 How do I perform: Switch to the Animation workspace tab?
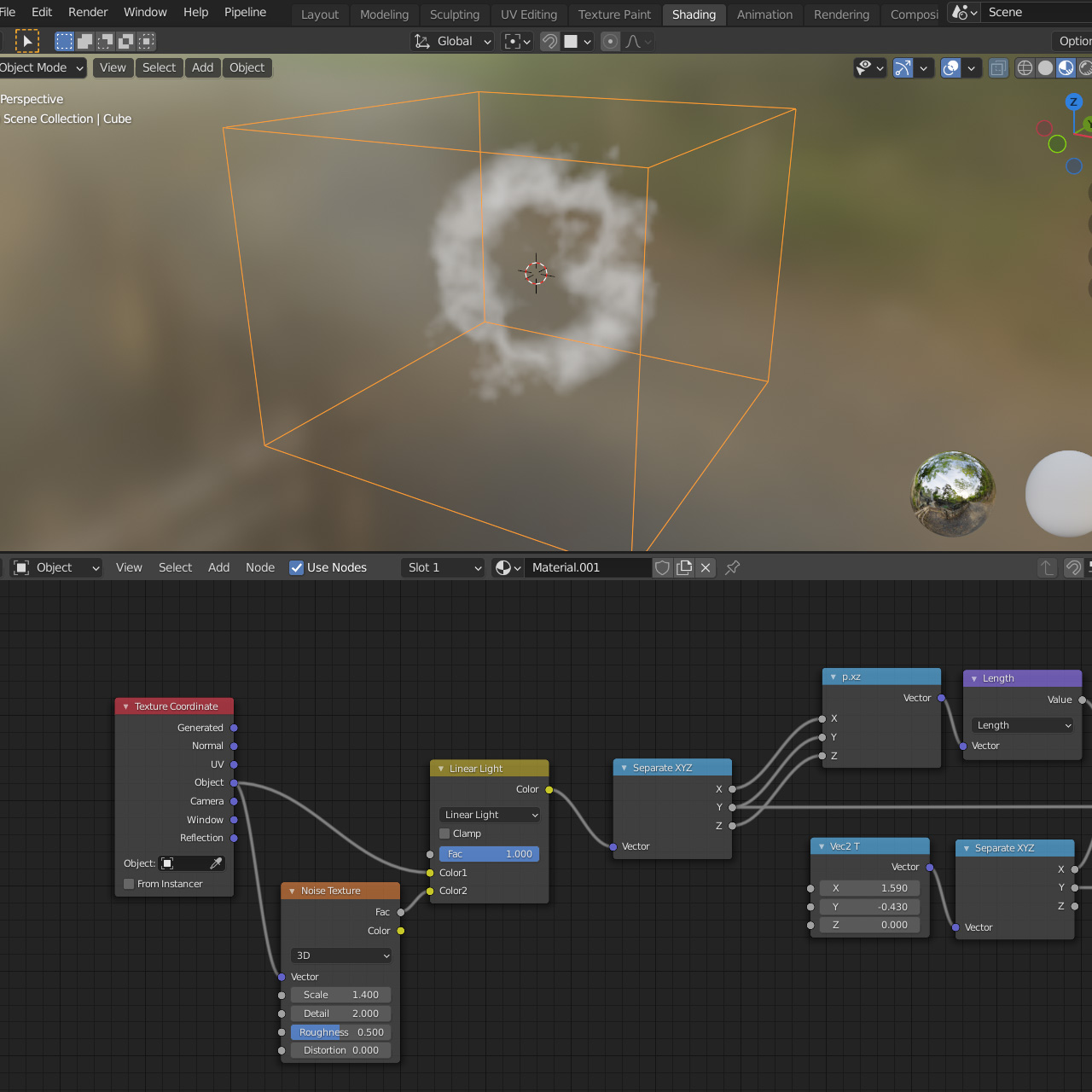tap(764, 15)
